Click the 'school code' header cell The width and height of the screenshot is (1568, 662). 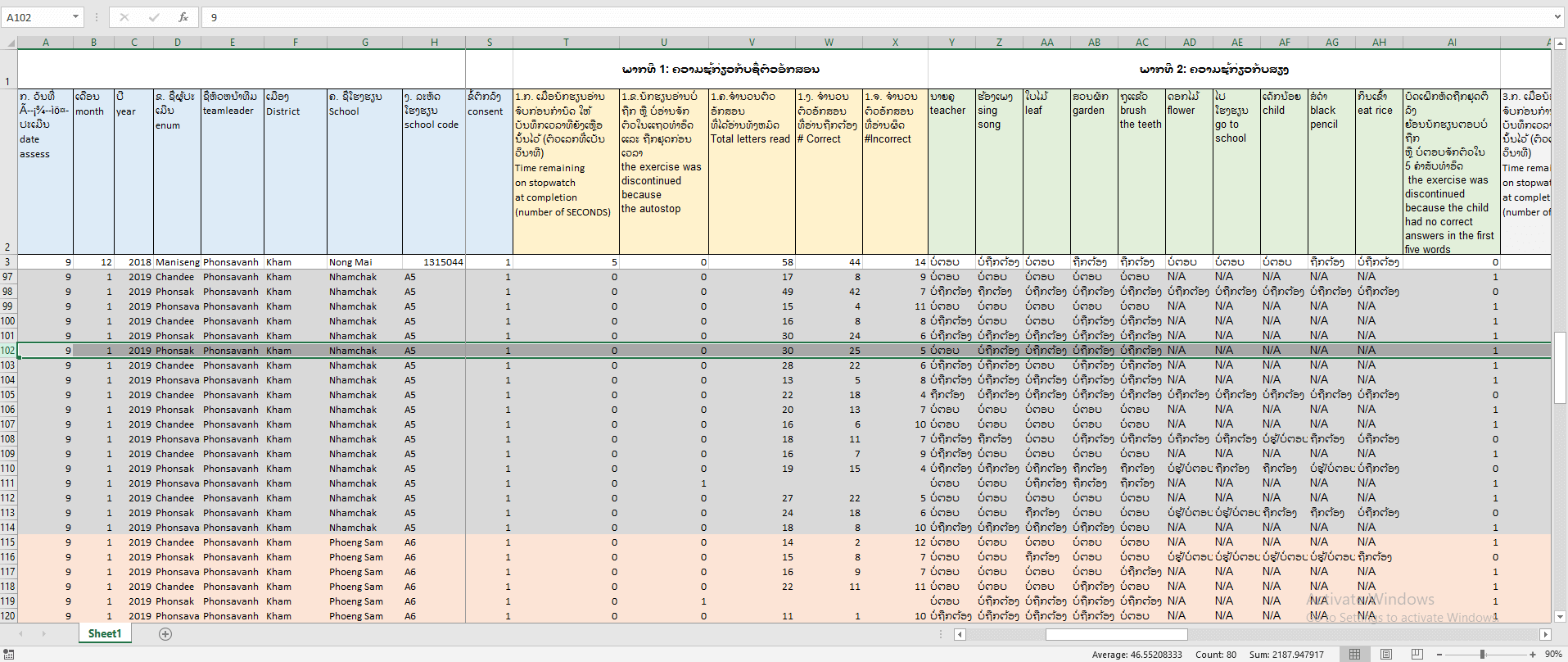point(434,171)
